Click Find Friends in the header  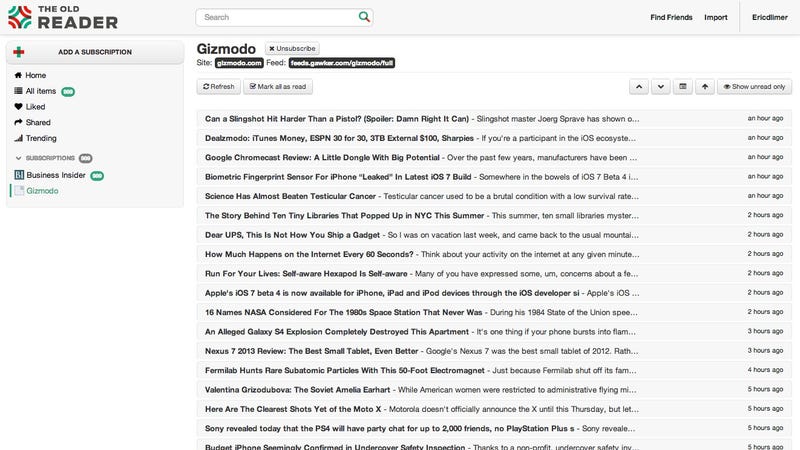671,17
